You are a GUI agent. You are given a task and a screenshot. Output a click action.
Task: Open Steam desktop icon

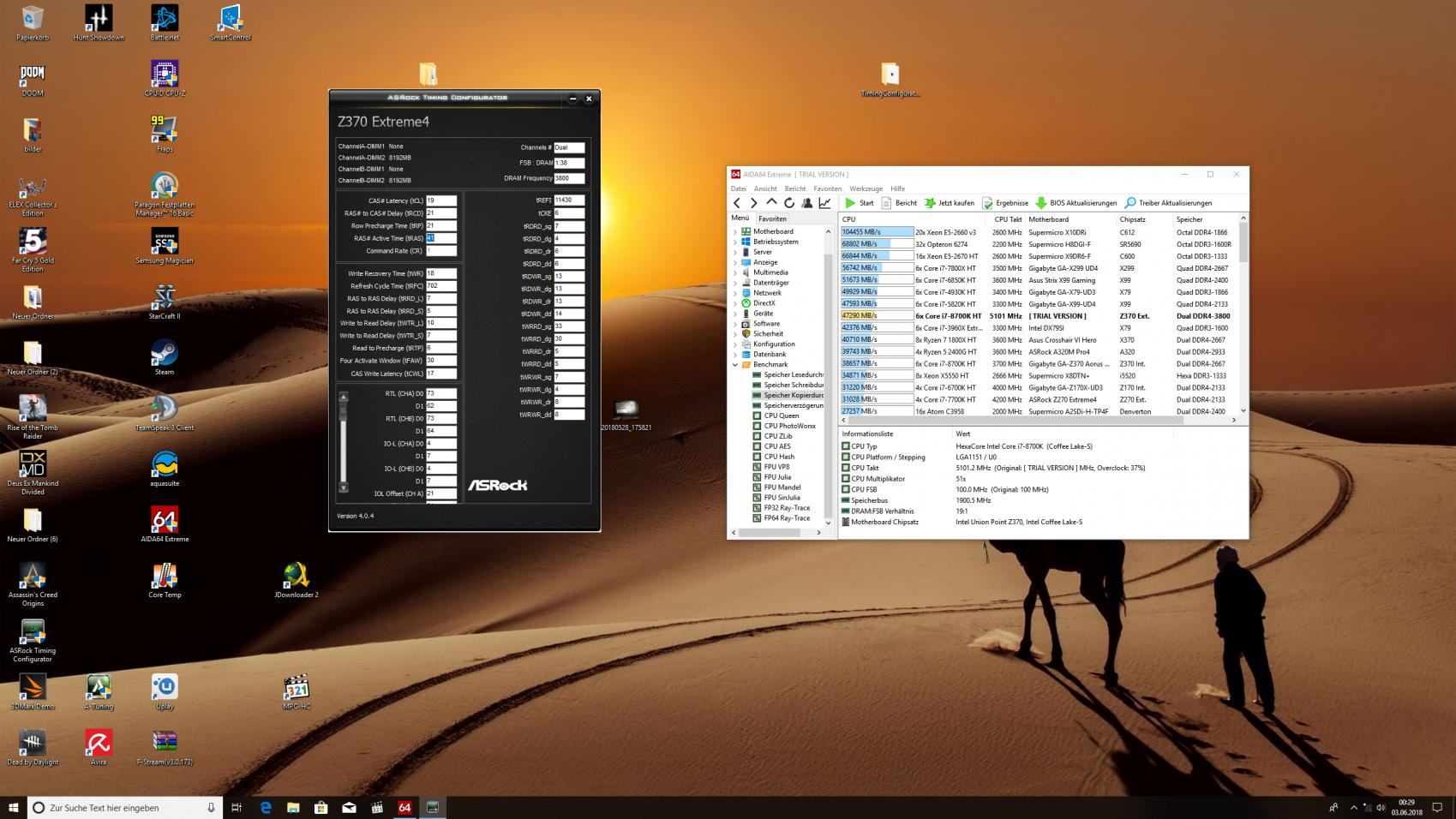[x=165, y=356]
